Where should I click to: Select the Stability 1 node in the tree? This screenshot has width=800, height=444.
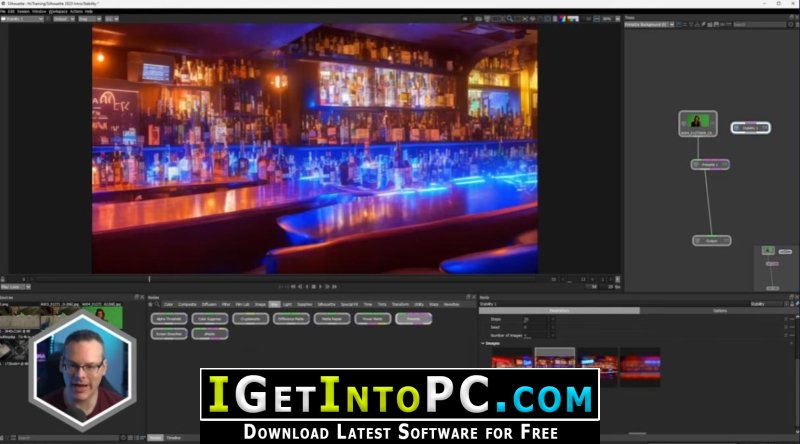(750, 128)
